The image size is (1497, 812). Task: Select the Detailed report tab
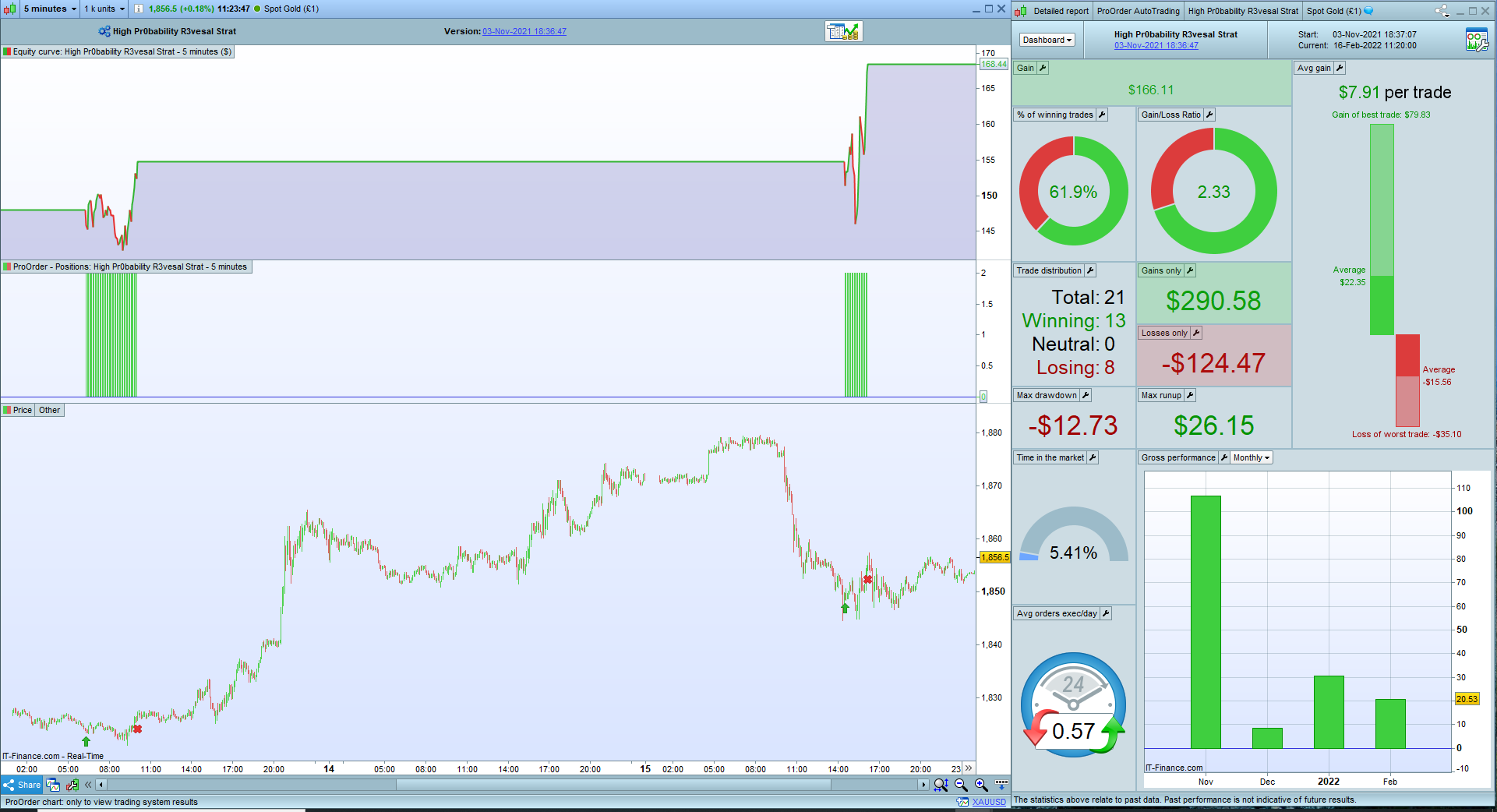(1061, 11)
